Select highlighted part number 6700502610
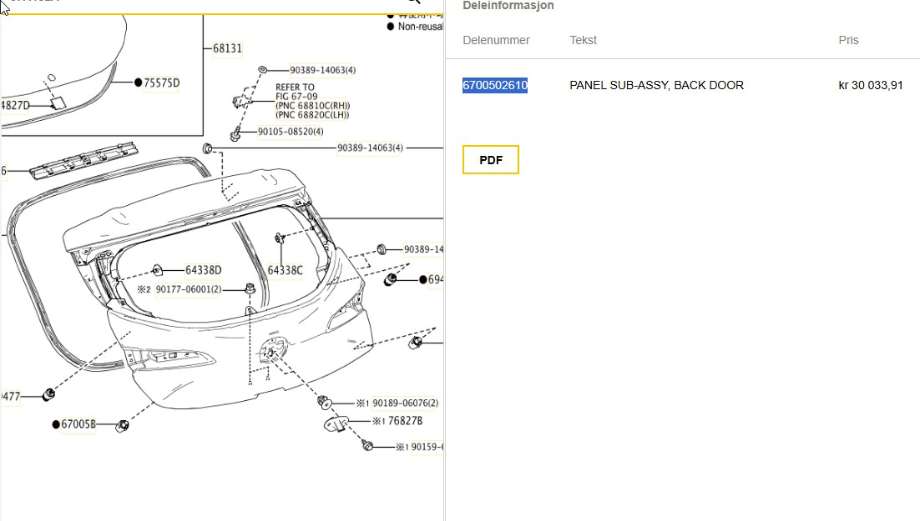920x521 pixels. pyautogui.click(x=495, y=85)
